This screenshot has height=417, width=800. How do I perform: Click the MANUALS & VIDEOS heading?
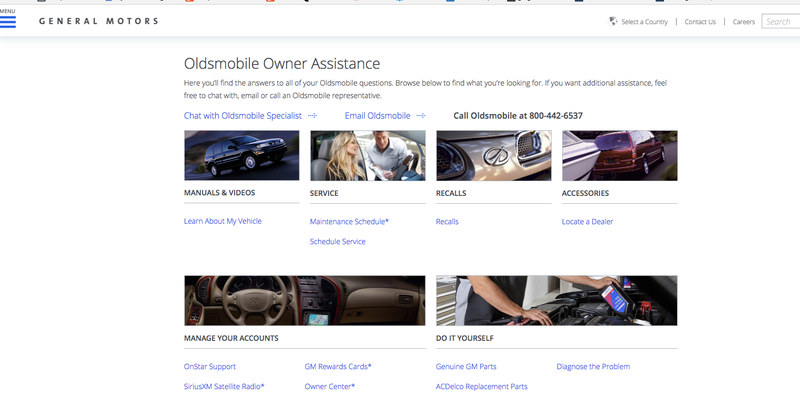click(x=219, y=192)
